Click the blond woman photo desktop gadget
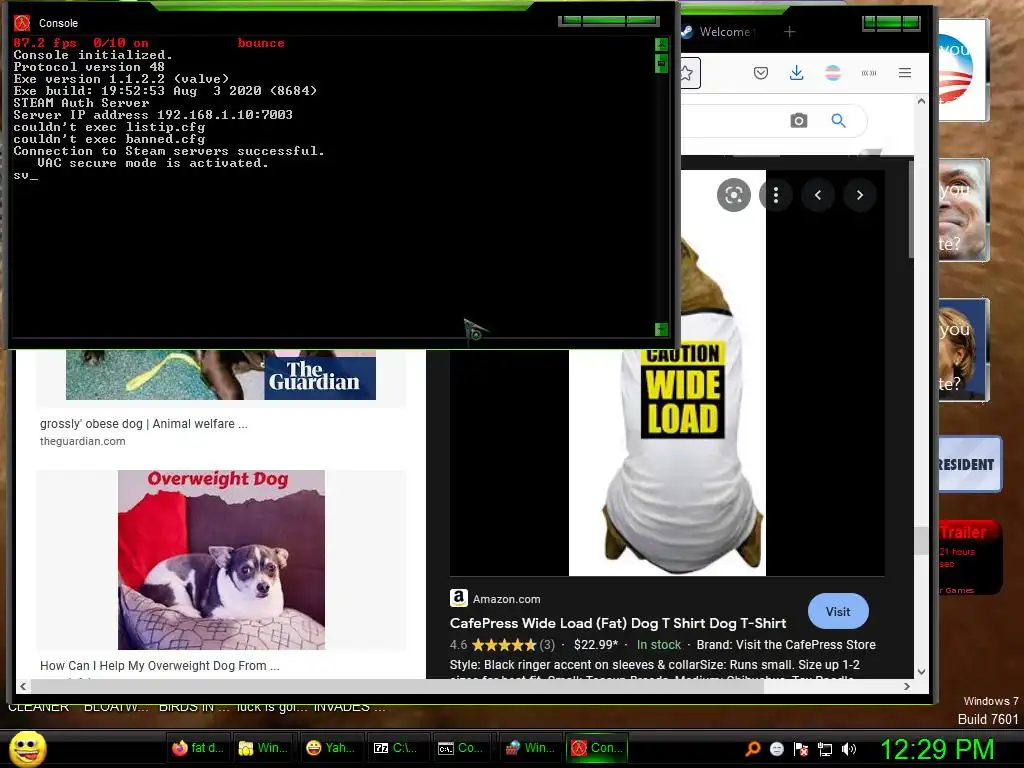The height and width of the screenshot is (768, 1024). (x=962, y=349)
